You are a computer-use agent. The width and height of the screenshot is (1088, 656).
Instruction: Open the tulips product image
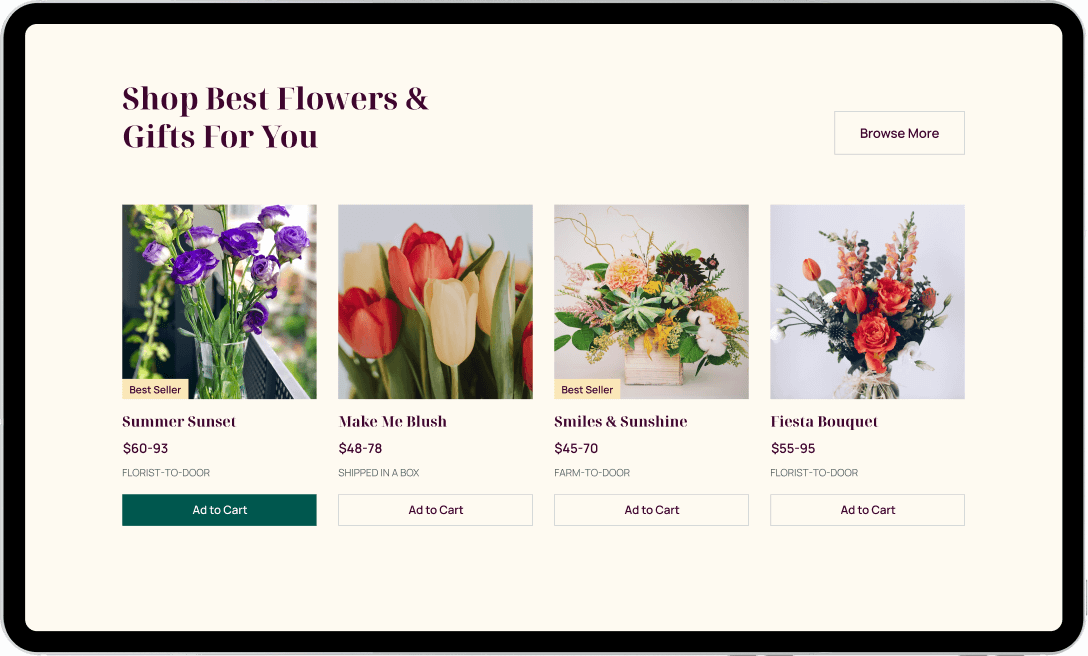435,301
